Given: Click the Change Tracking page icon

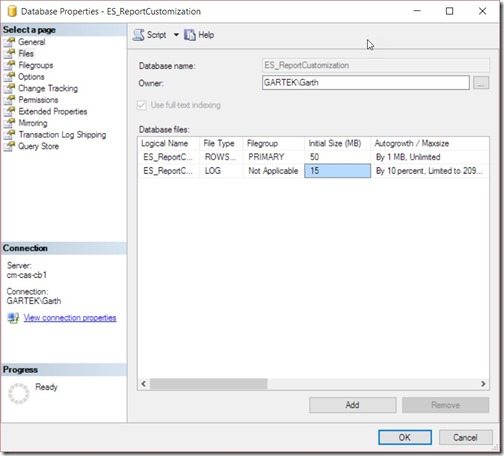Looking at the screenshot, I should click(x=10, y=88).
